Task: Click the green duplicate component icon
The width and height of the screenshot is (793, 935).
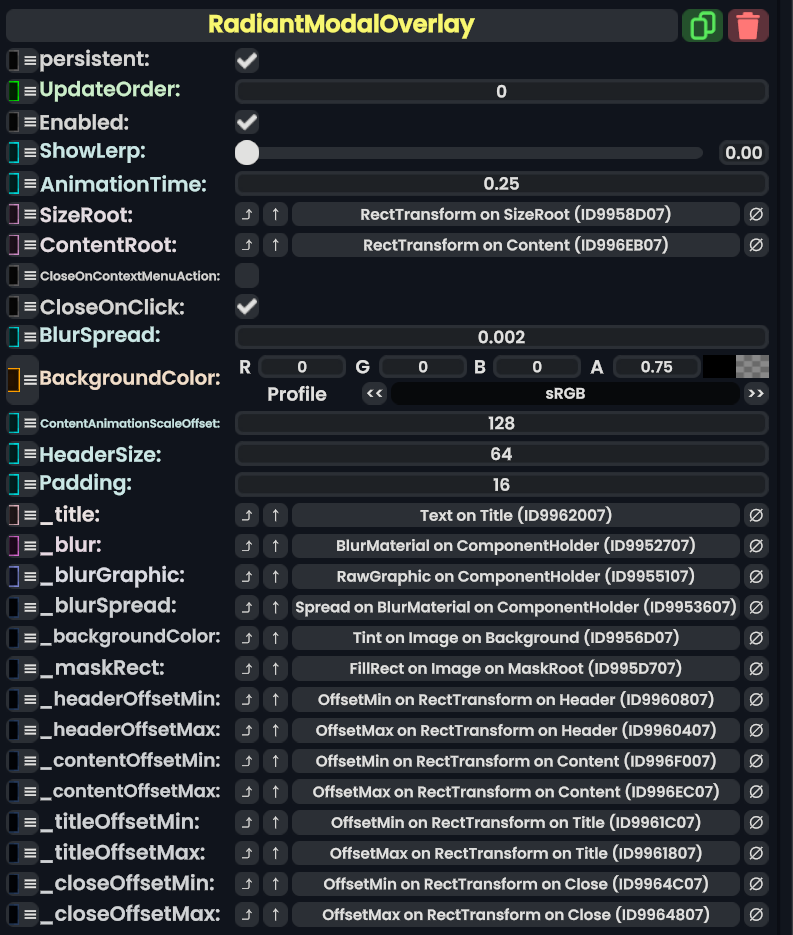Action: click(702, 25)
